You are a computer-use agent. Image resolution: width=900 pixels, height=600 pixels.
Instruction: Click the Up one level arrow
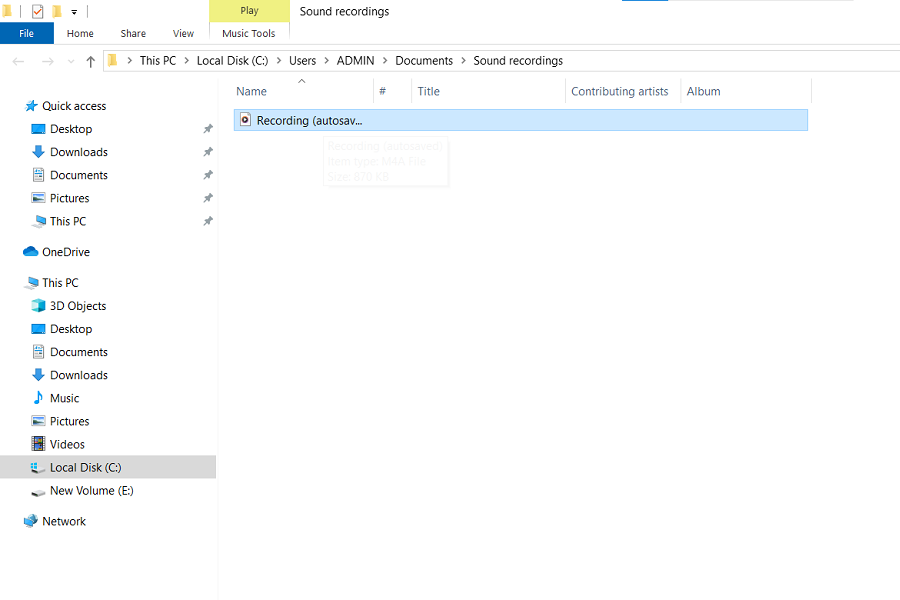(x=90, y=62)
